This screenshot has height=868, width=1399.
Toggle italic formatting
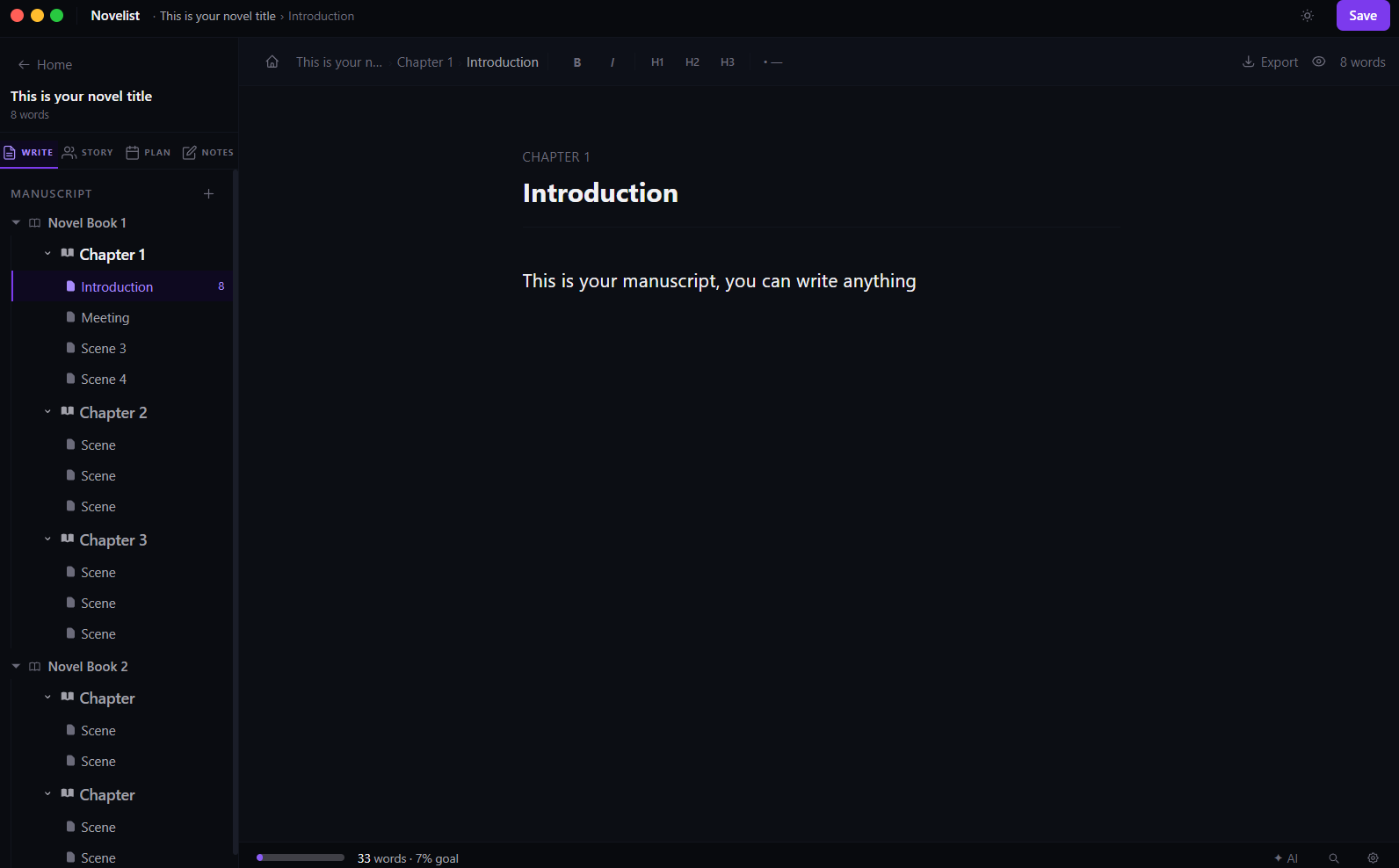(613, 62)
